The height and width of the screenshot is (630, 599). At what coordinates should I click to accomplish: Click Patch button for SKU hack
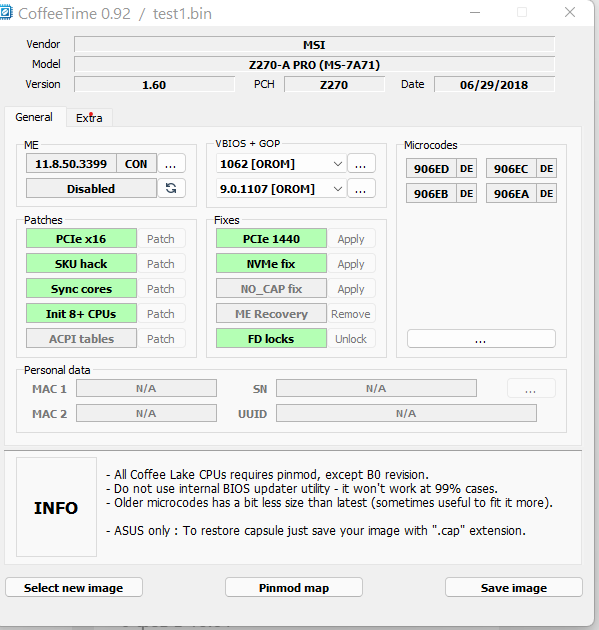coord(161,264)
